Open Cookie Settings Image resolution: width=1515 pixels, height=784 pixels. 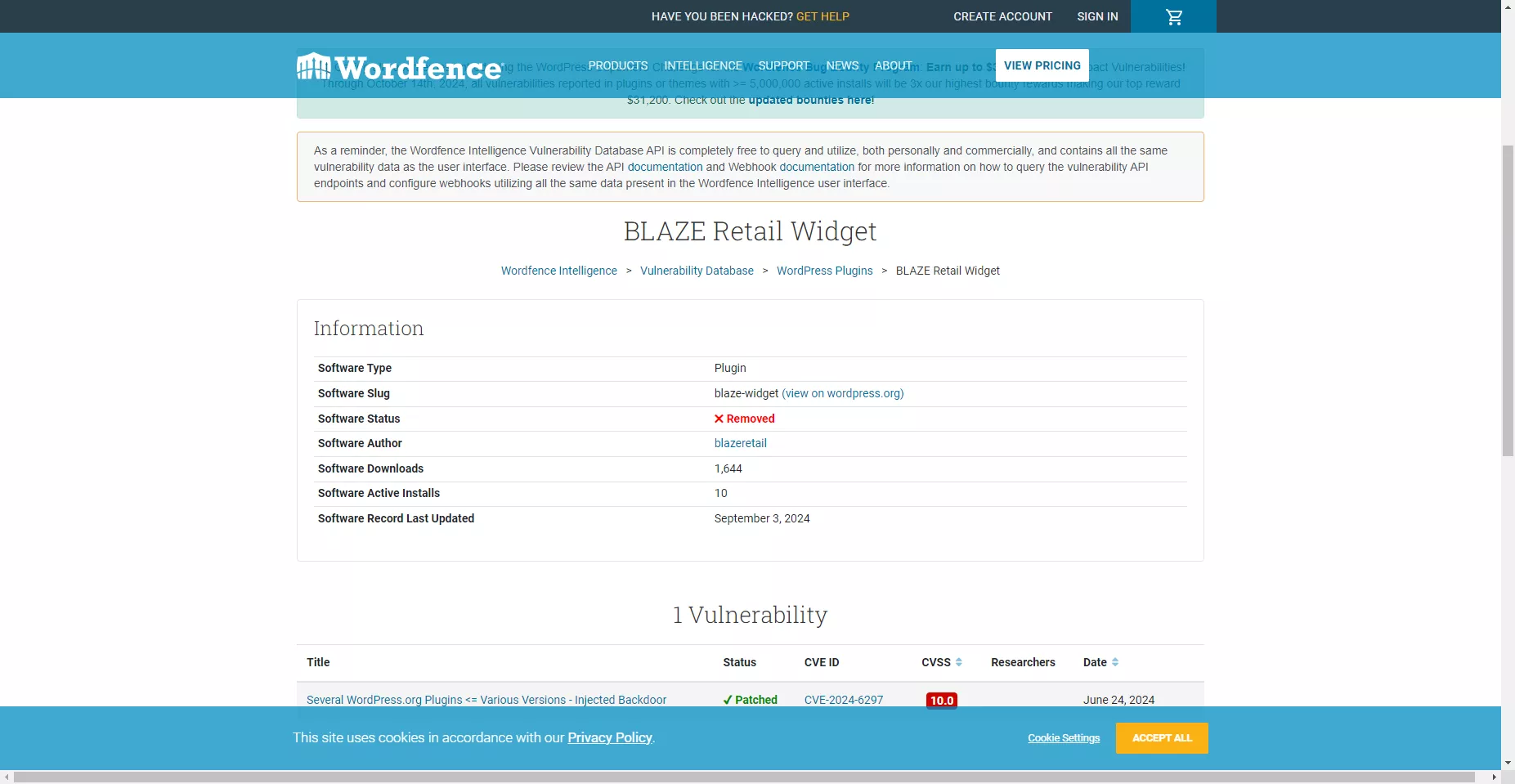[x=1064, y=738]
